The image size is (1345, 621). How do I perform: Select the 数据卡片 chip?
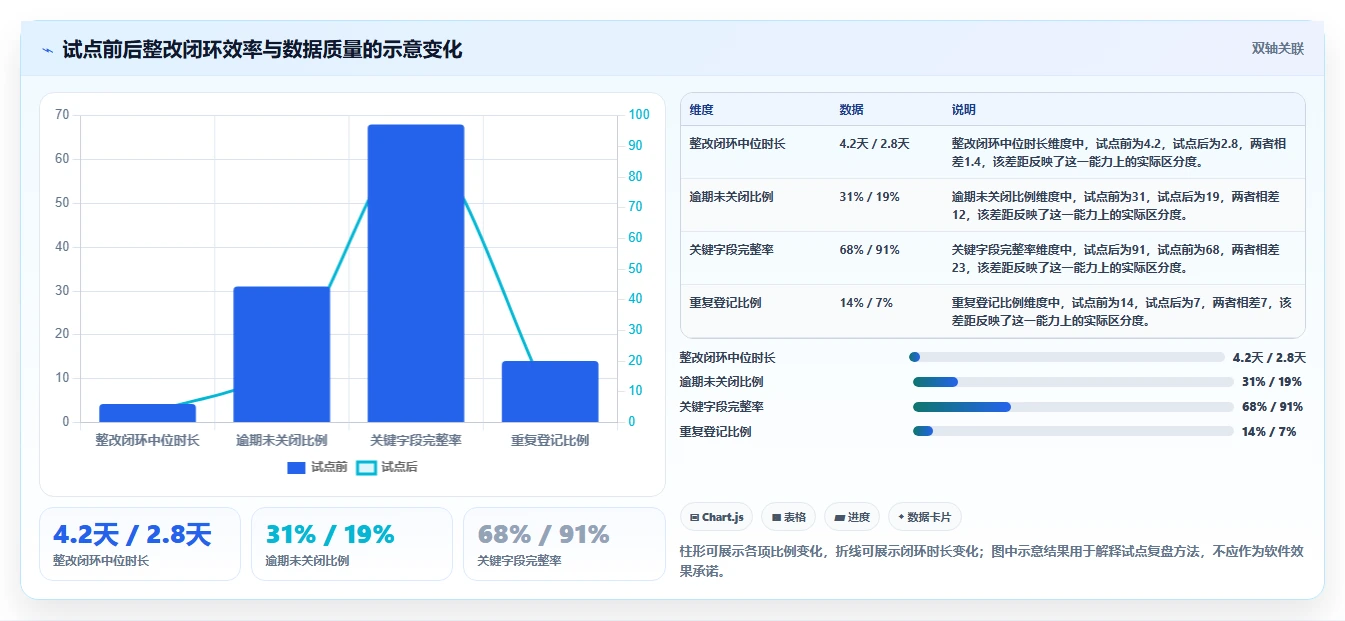pos(925,517)
